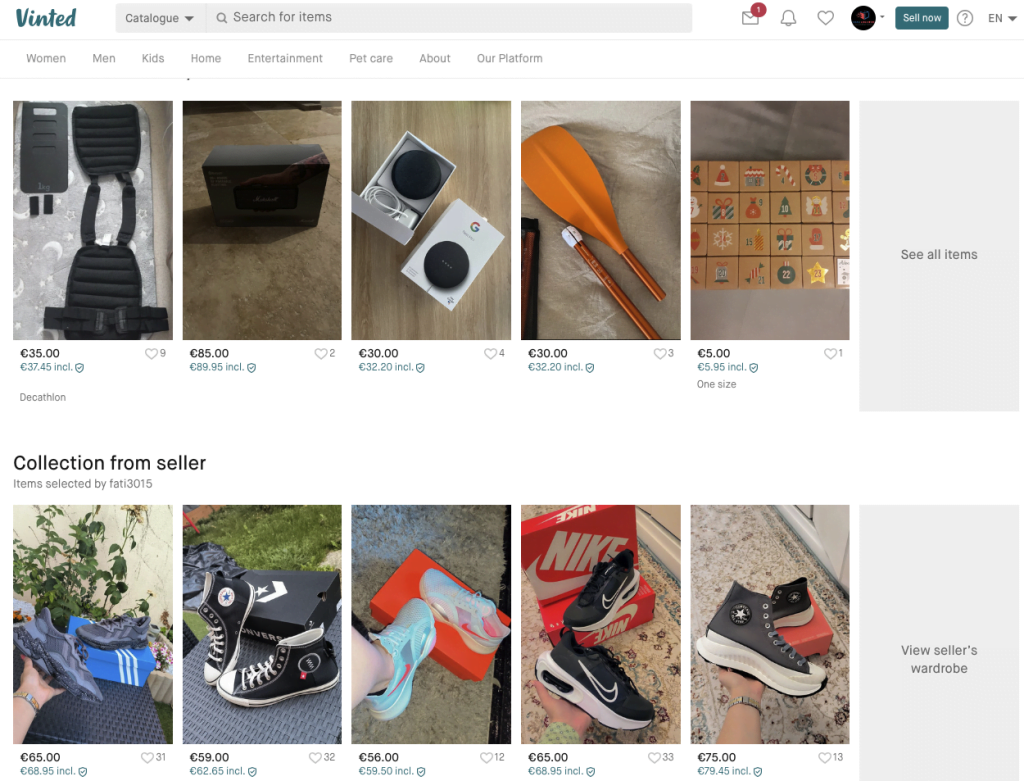
Task: Click the Sell now button
Action: (x=921, y=18)
